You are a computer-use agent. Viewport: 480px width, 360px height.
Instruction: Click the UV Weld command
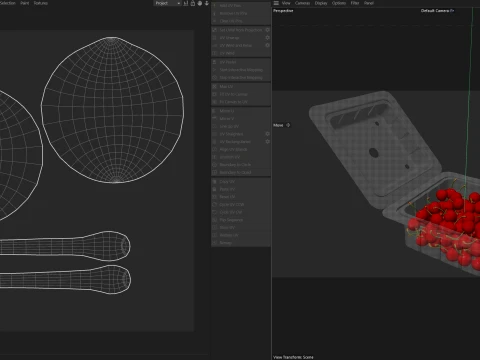[241, 53]
